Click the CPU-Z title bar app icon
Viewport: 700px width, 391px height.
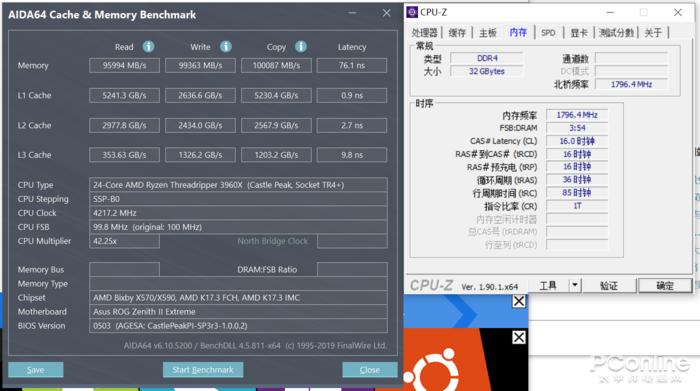pos(412,12)
